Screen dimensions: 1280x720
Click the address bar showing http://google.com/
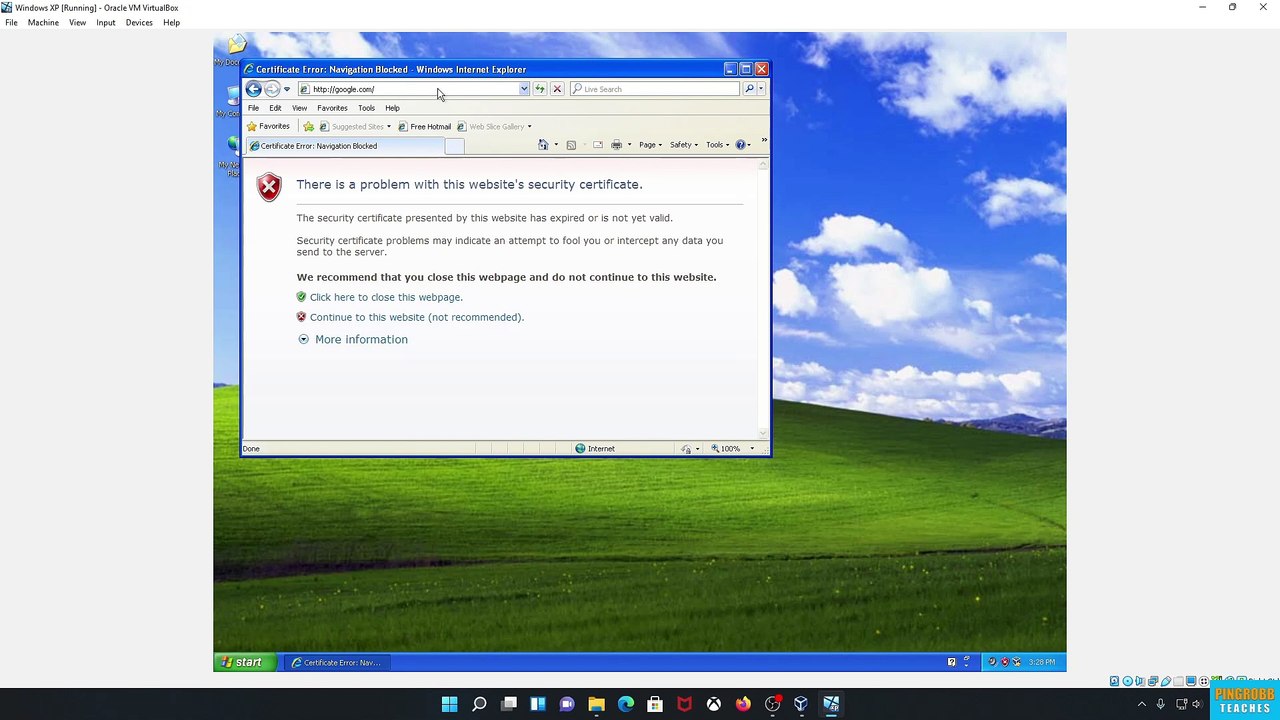coord(413,89)
